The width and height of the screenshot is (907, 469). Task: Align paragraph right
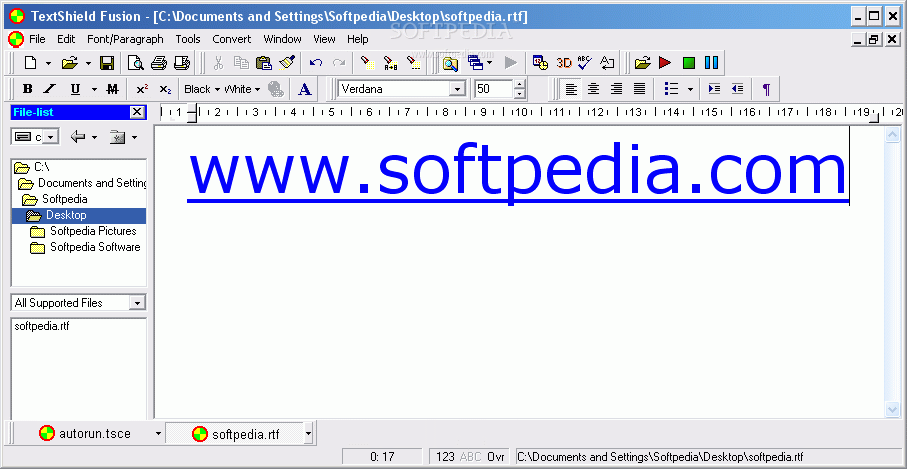pyautogui.click(x=617, y=89)
